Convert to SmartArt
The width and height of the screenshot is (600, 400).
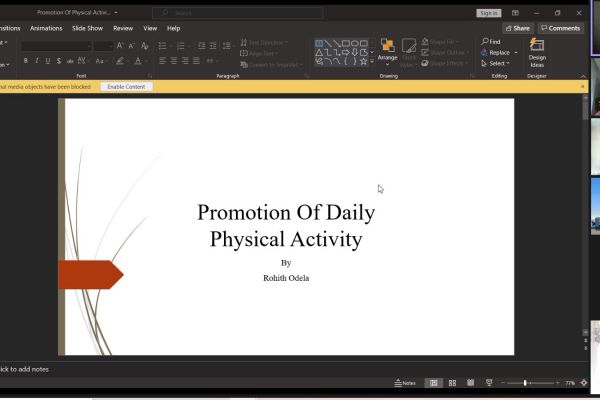[x=271, y=65]
